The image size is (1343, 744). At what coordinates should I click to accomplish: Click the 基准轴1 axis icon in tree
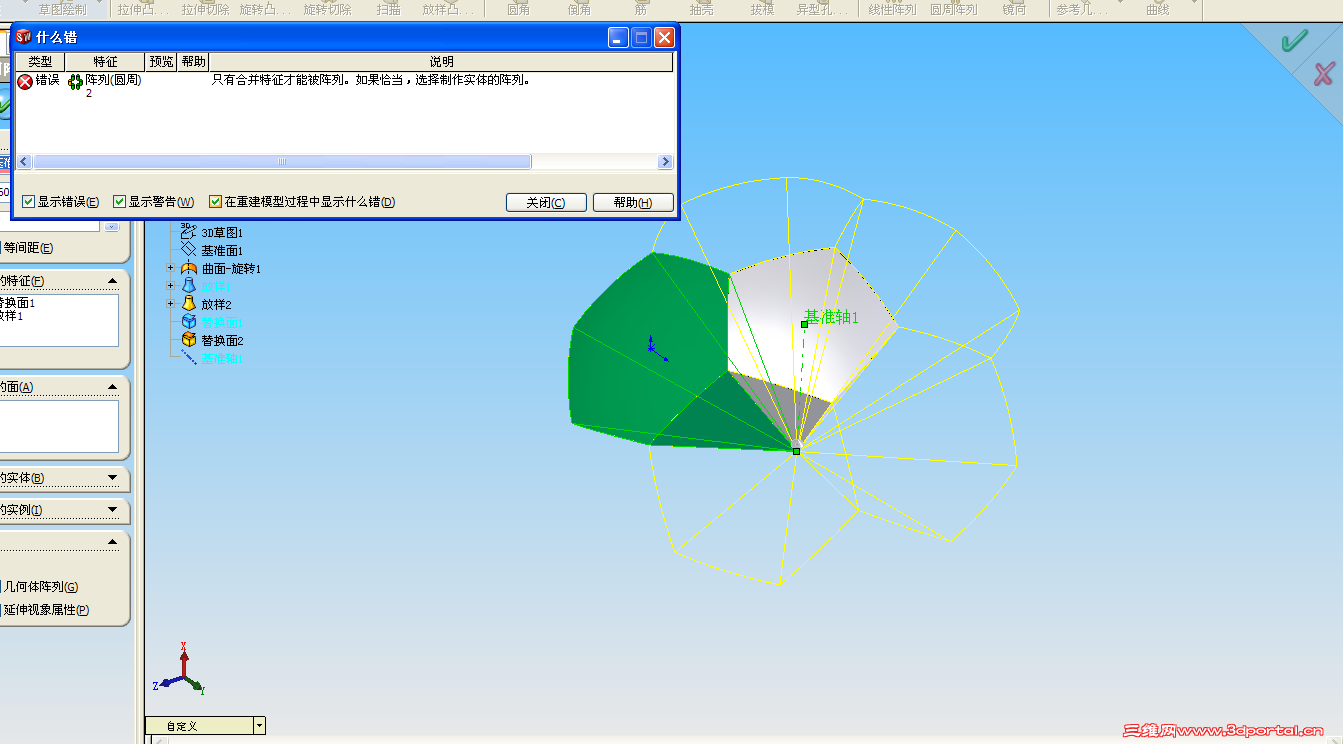(189, 358)
